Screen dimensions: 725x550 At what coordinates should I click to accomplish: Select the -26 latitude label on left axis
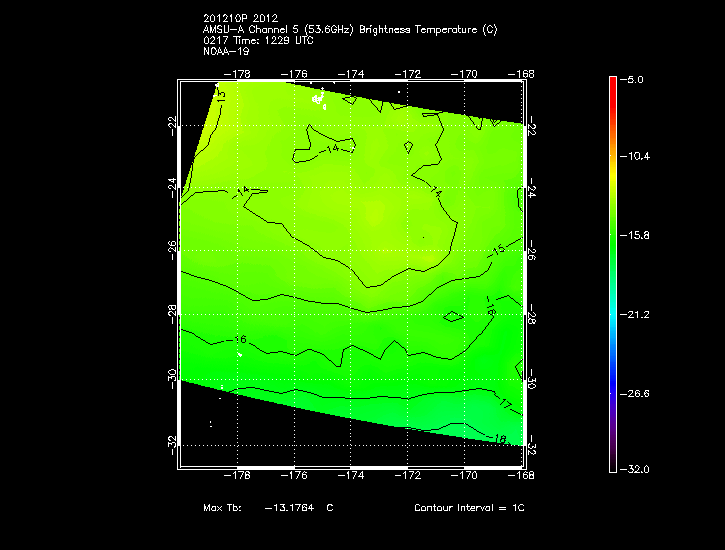pyautogui.click(x=172, y=247)
